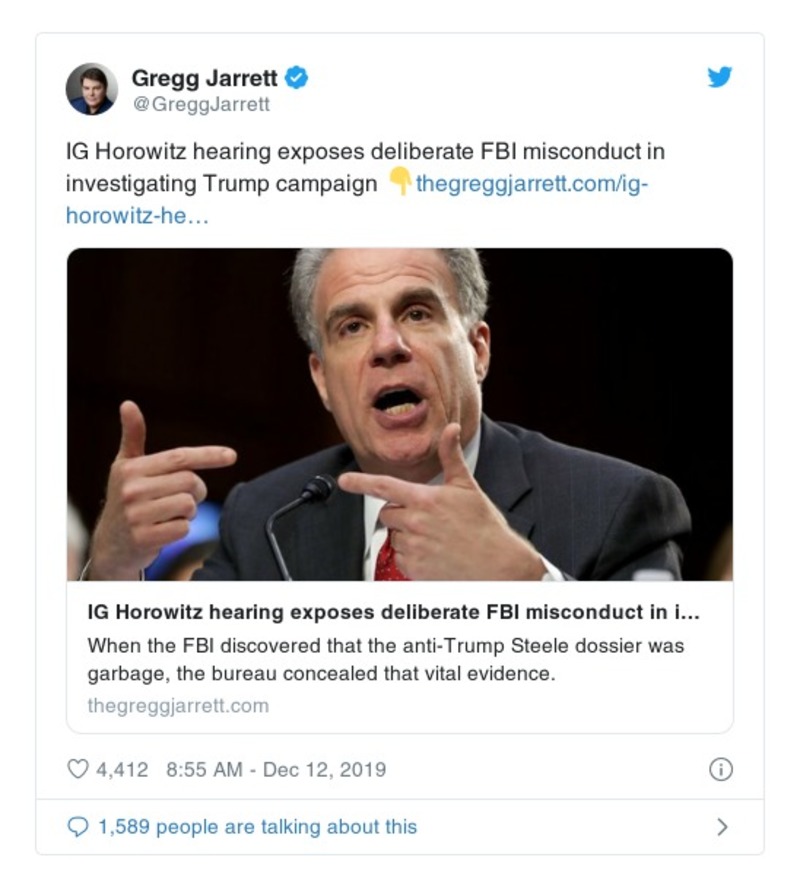Click Gregg Jarrett's profile avatar
800x889 pixels.
click(92, 89)
